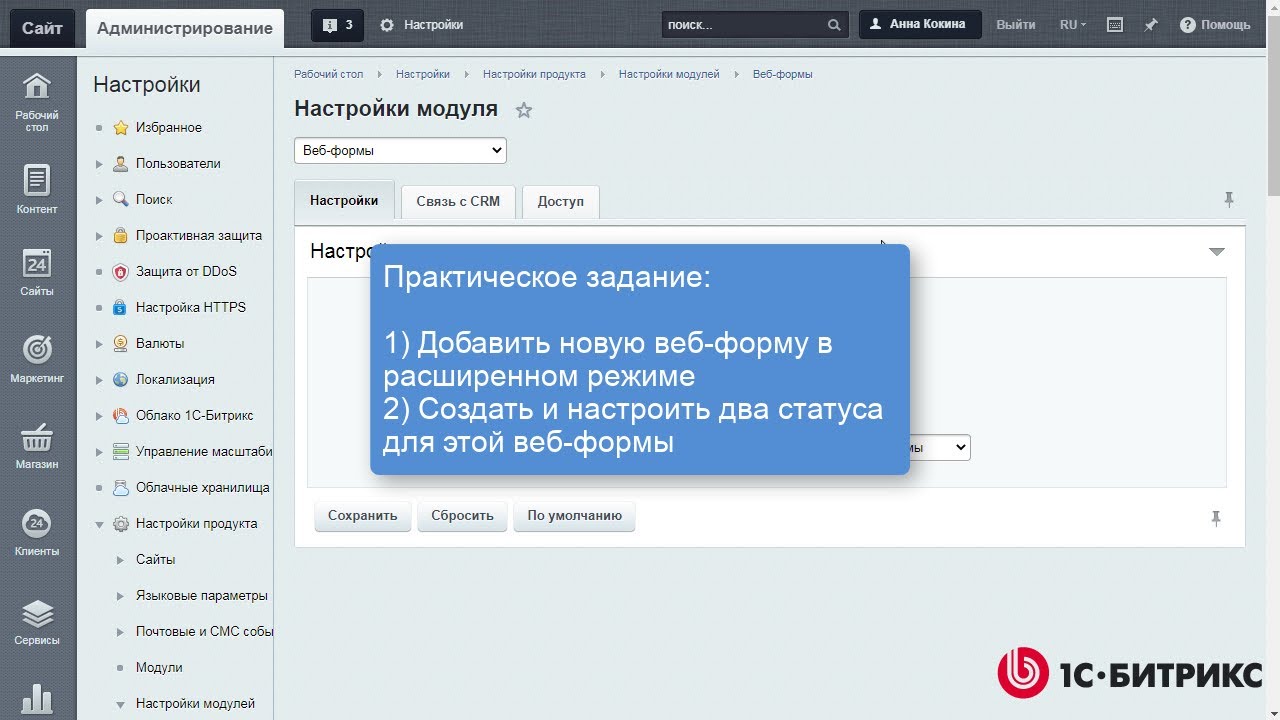Click the Веб-формы breadcrumb link

click(x=783, y=74)
